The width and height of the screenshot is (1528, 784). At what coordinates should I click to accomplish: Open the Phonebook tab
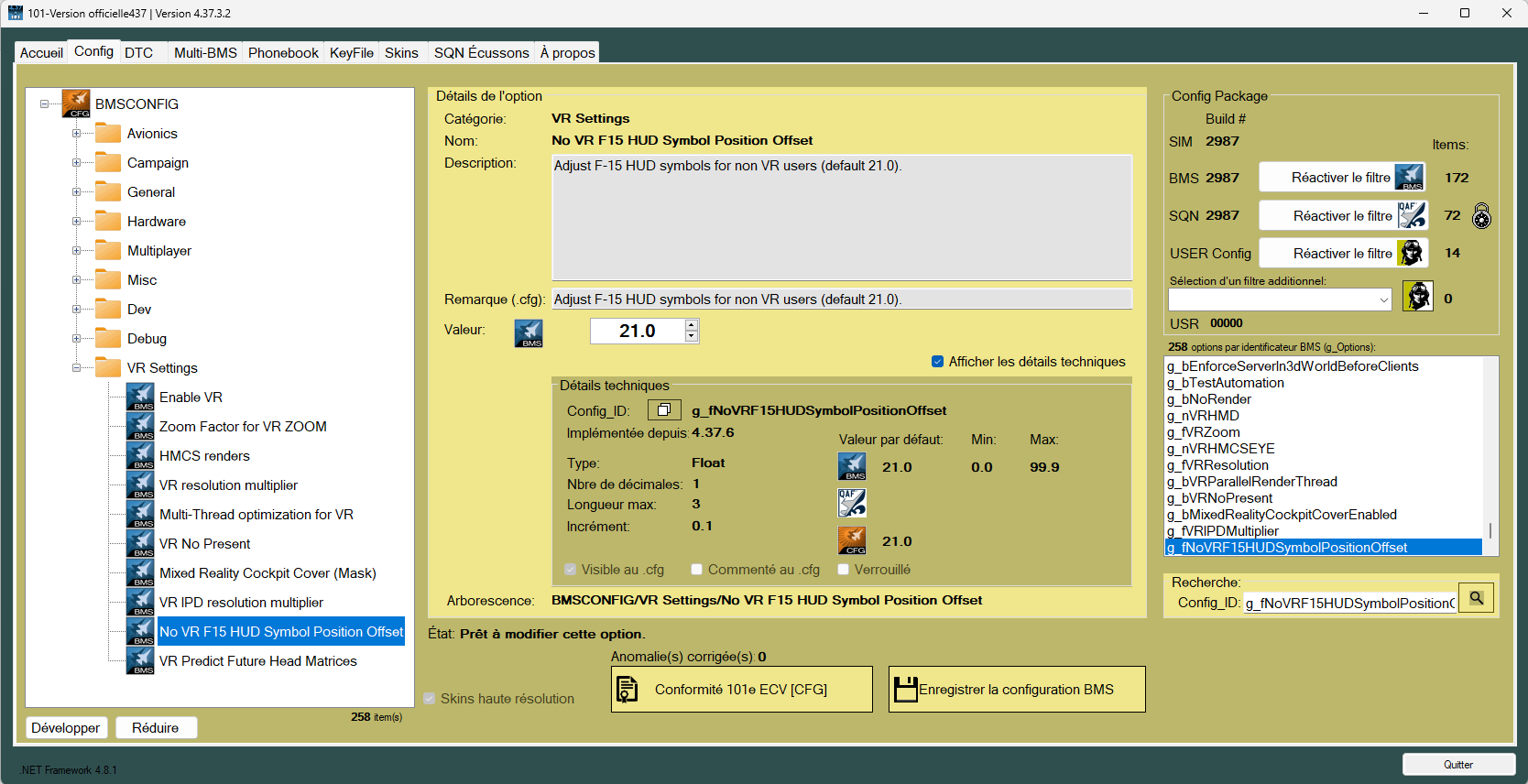[x=283, y=53]
